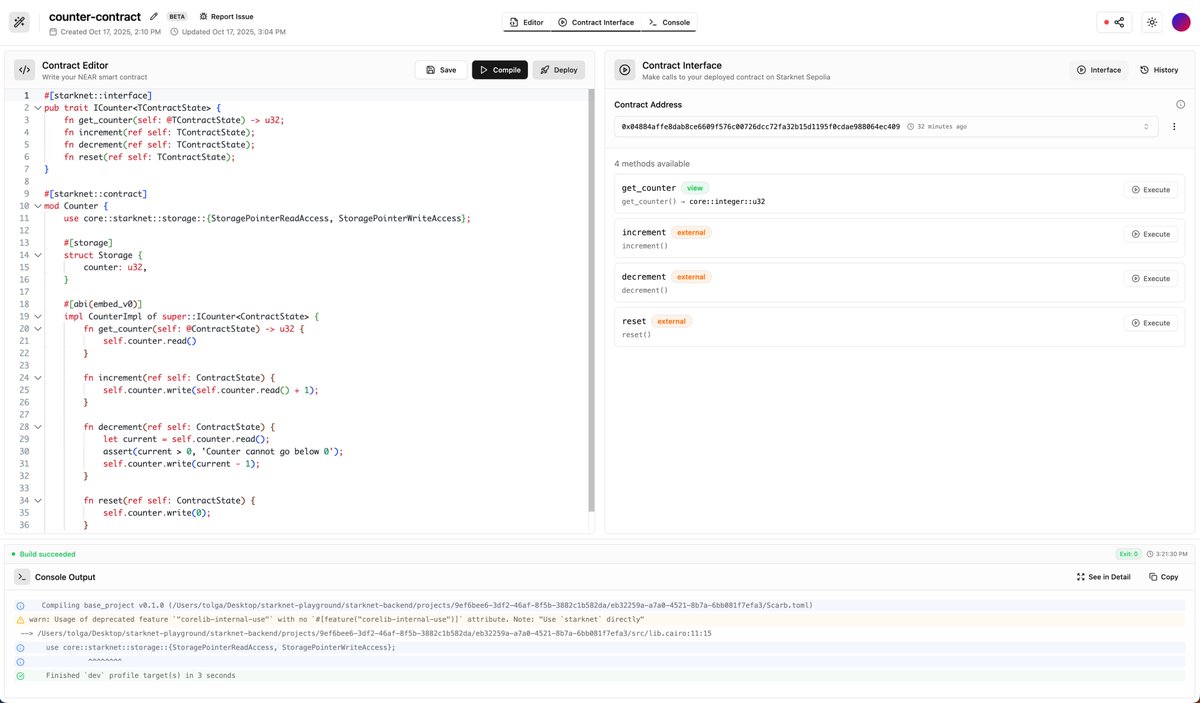Click the 'view' badge on get_counter
This screenshot has width=1200, height=703.
695,188
